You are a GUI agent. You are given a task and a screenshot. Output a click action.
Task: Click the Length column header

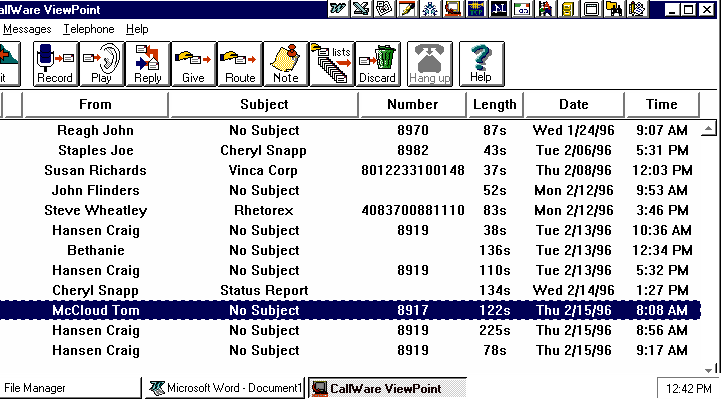(495, 105)
